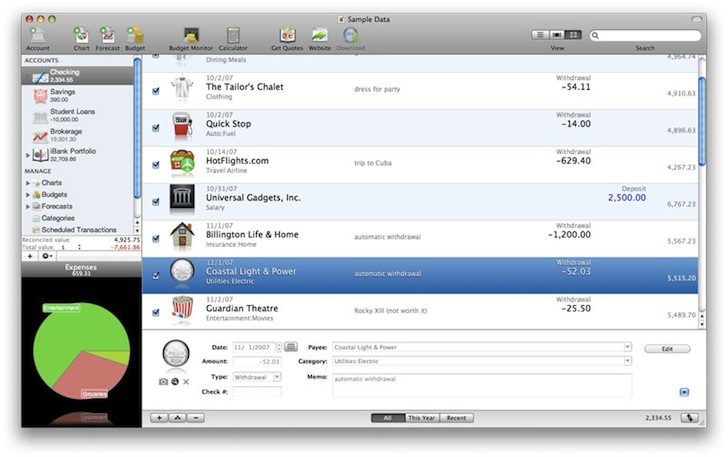Open the Forecast toolbar icon
This screenshot has width=728, height=457.
tap(107, 36)
